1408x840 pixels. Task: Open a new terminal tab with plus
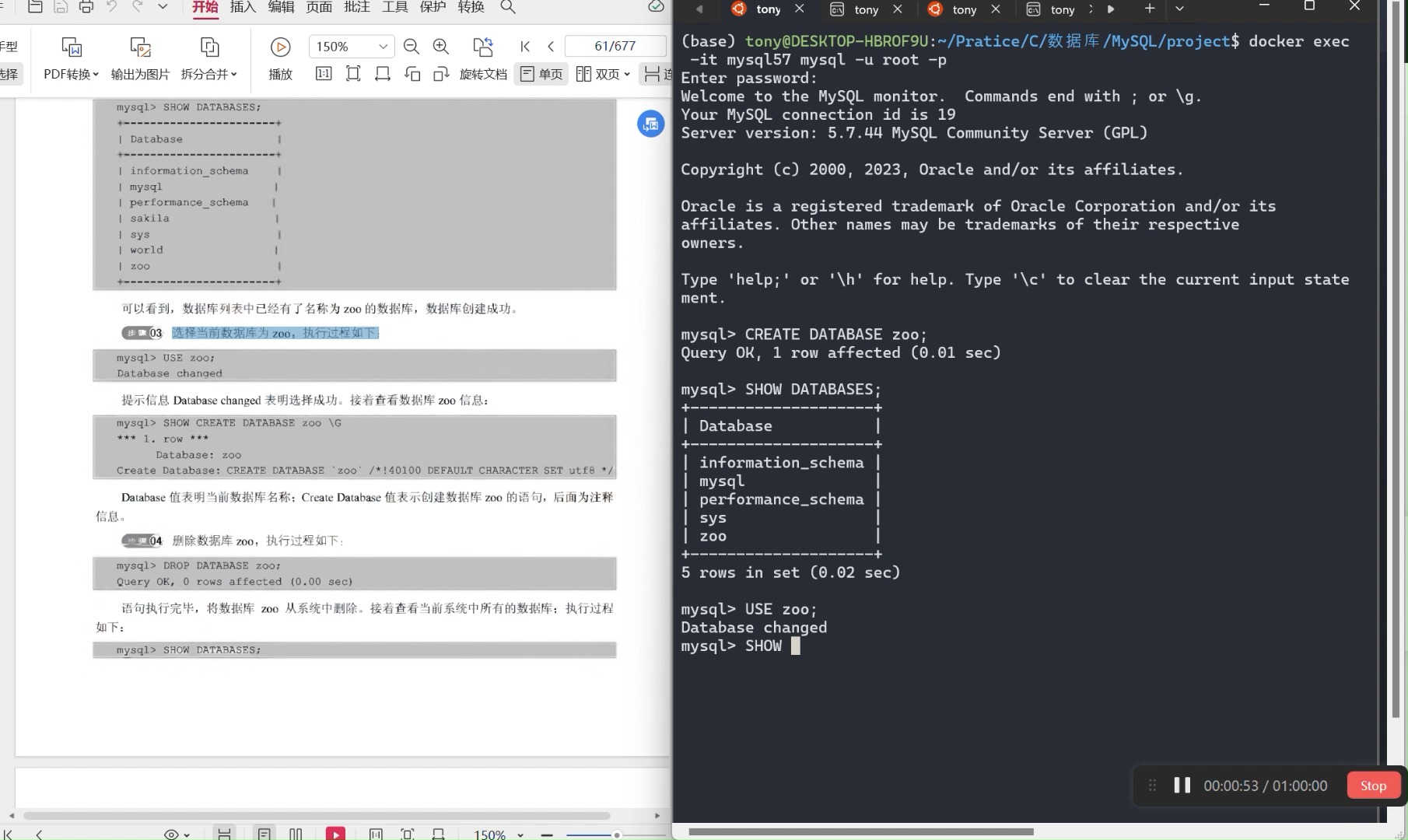tap(1150, 9)
